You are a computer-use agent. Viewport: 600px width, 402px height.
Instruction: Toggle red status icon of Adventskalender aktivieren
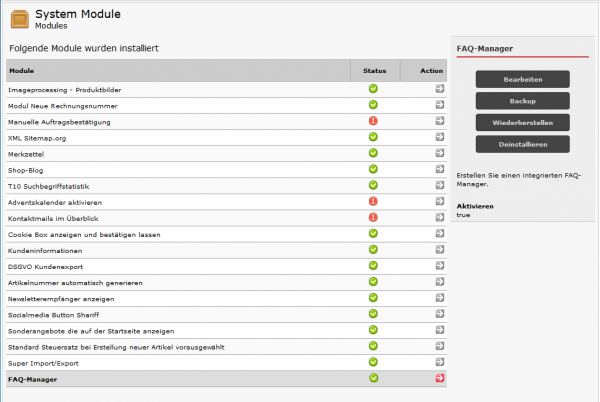coord(373,201)
